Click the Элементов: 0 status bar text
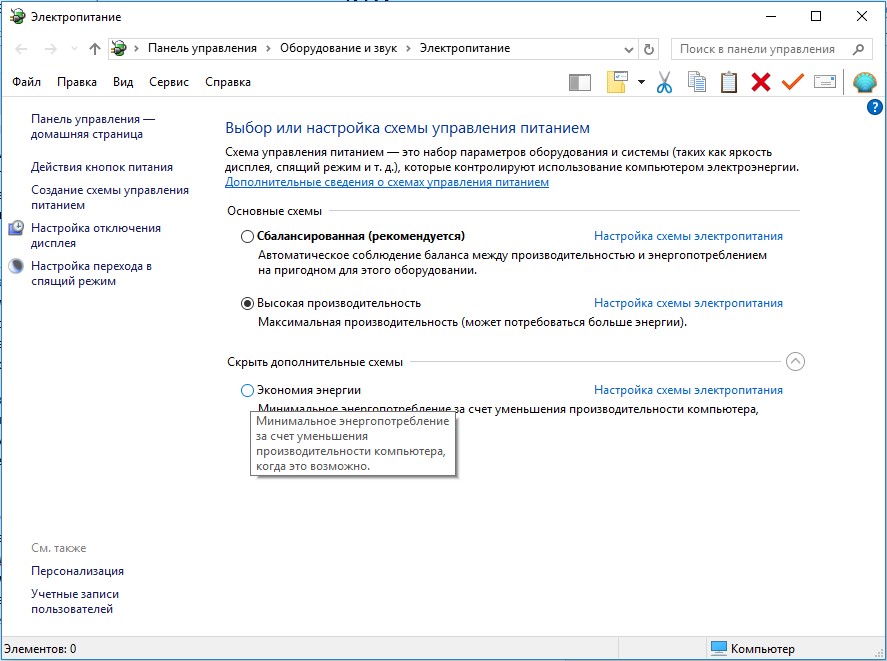887x661 pixels. 40,649
